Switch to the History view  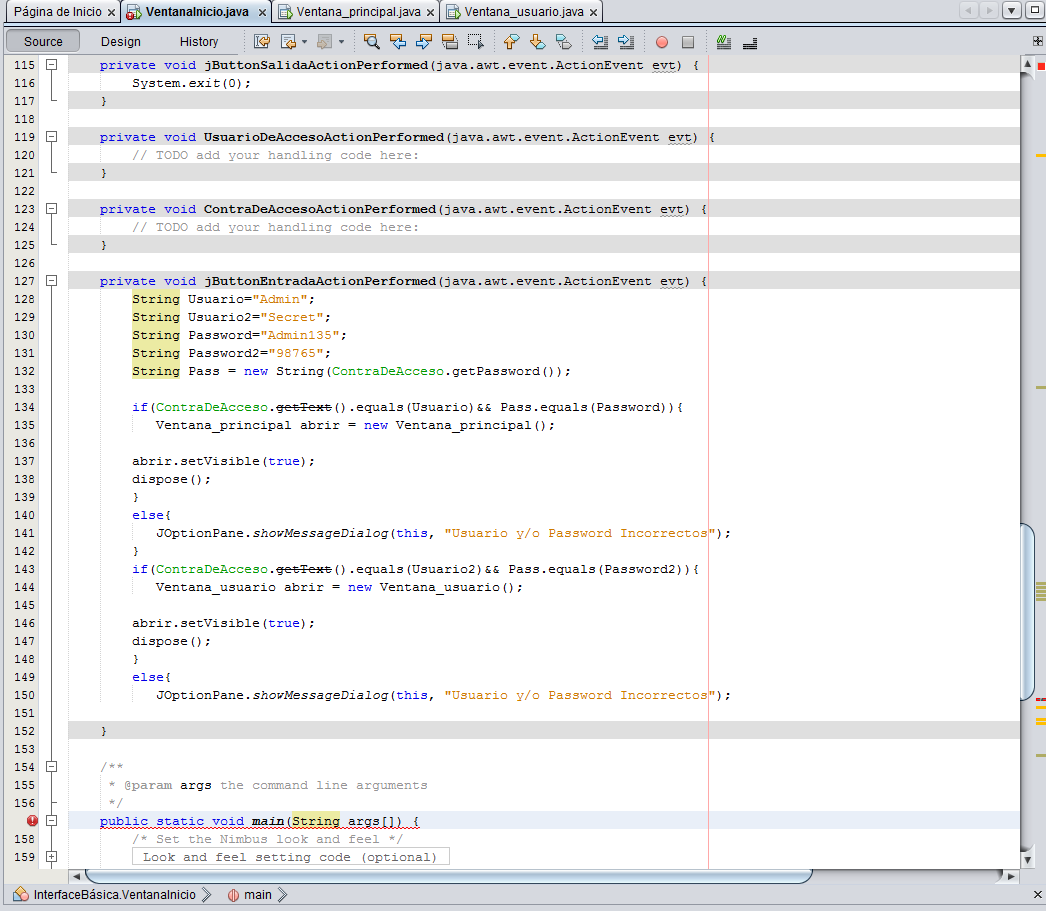[x=199, y=41]
